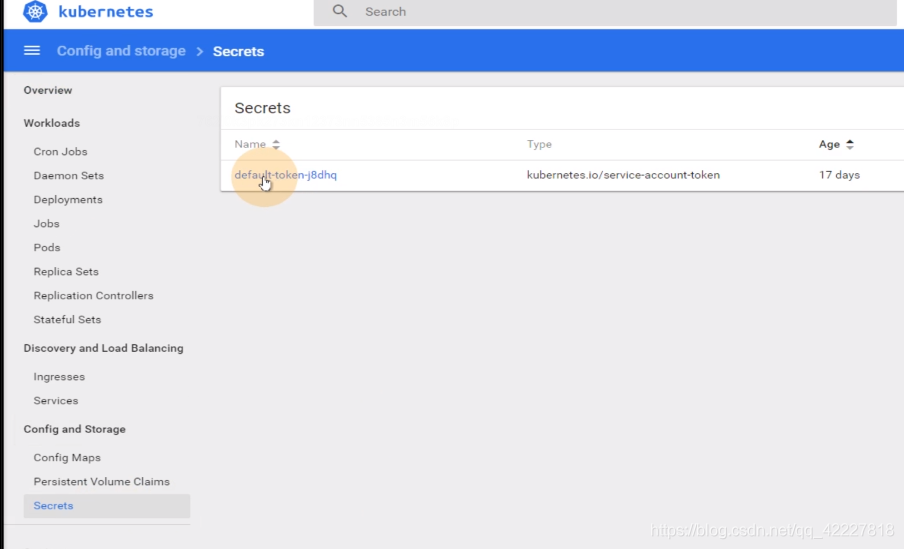Click the Type column header
The width and height of the screenshot is (904, 549).
(x=539, y=144)
